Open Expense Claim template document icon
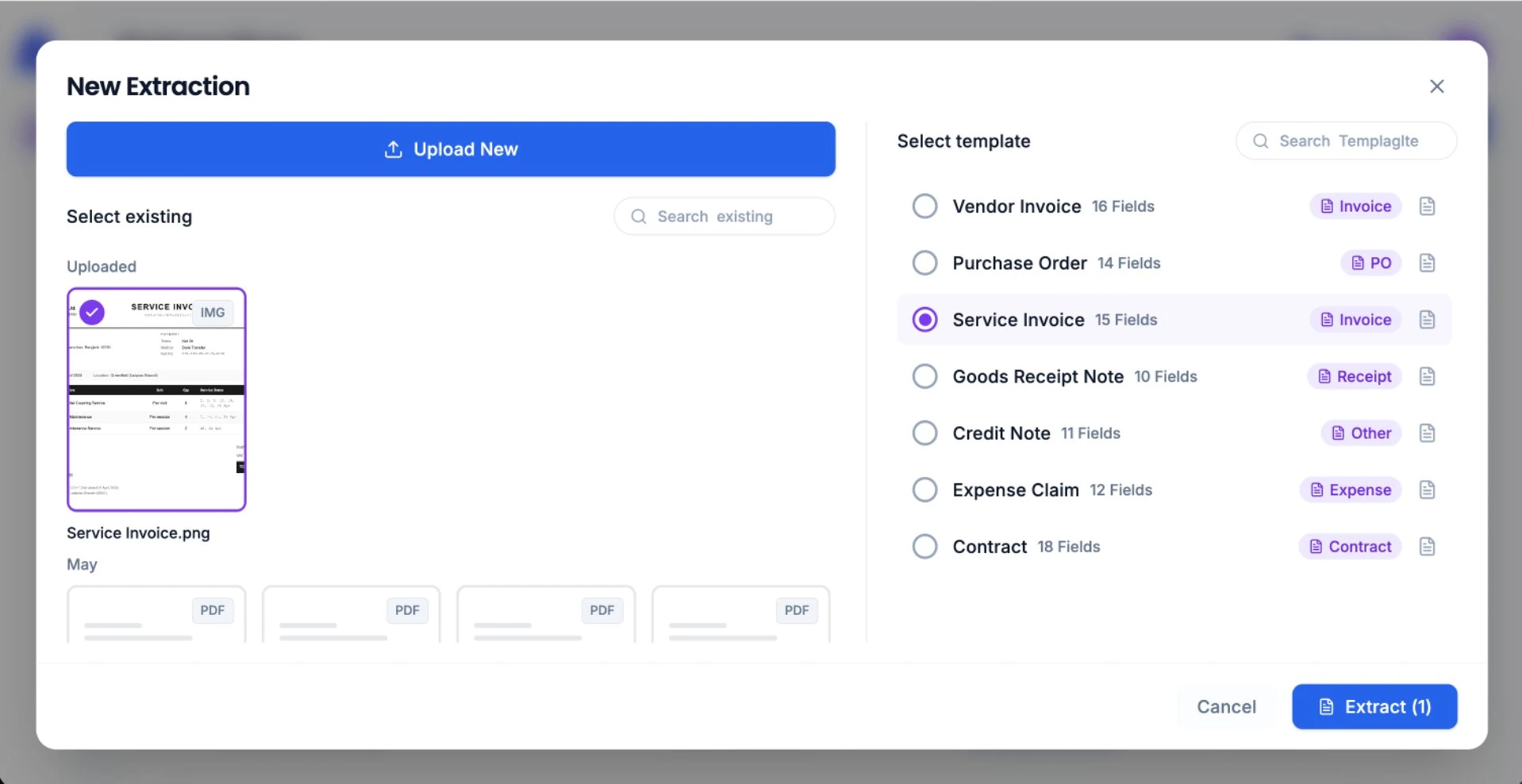Screen dimensions: 1522x784 1427,490
